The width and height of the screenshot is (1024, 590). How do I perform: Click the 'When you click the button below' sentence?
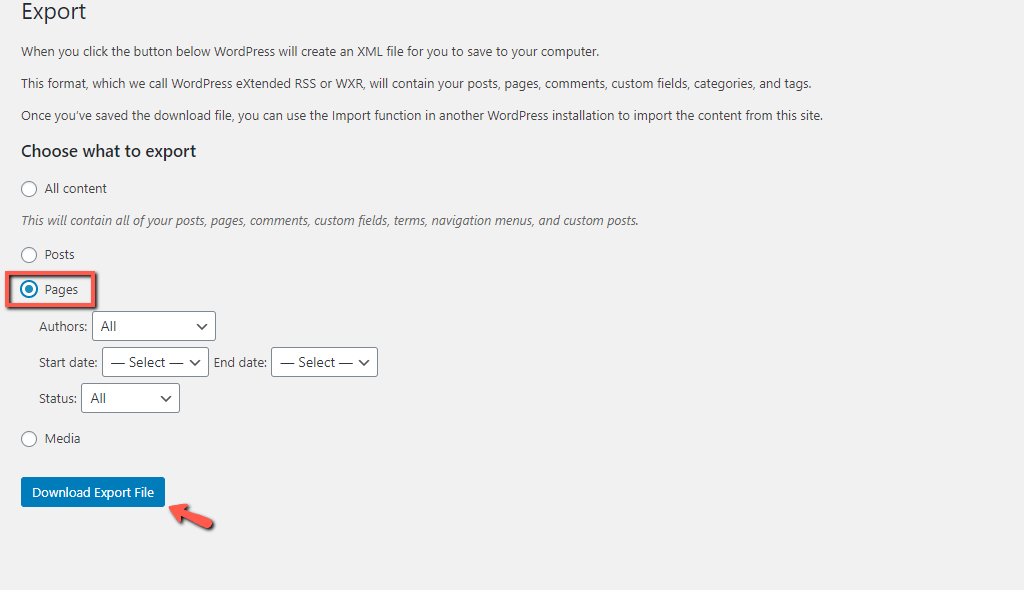pyautogui.click(x=310, y=52)
